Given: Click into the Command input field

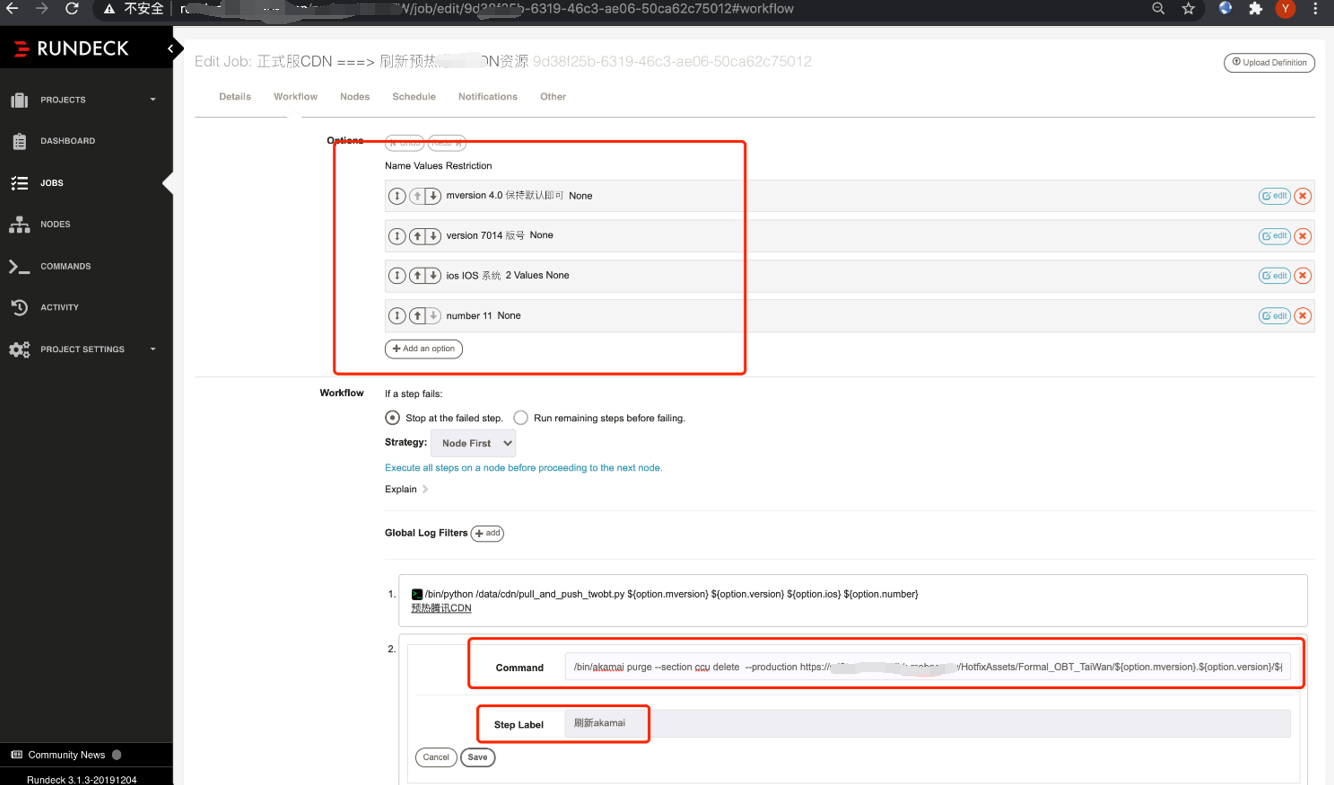Looking at the screenshot, I should tap(927, 667).
